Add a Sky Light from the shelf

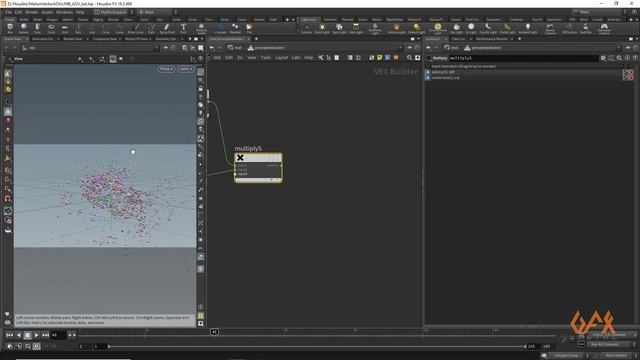click(457, 28)
